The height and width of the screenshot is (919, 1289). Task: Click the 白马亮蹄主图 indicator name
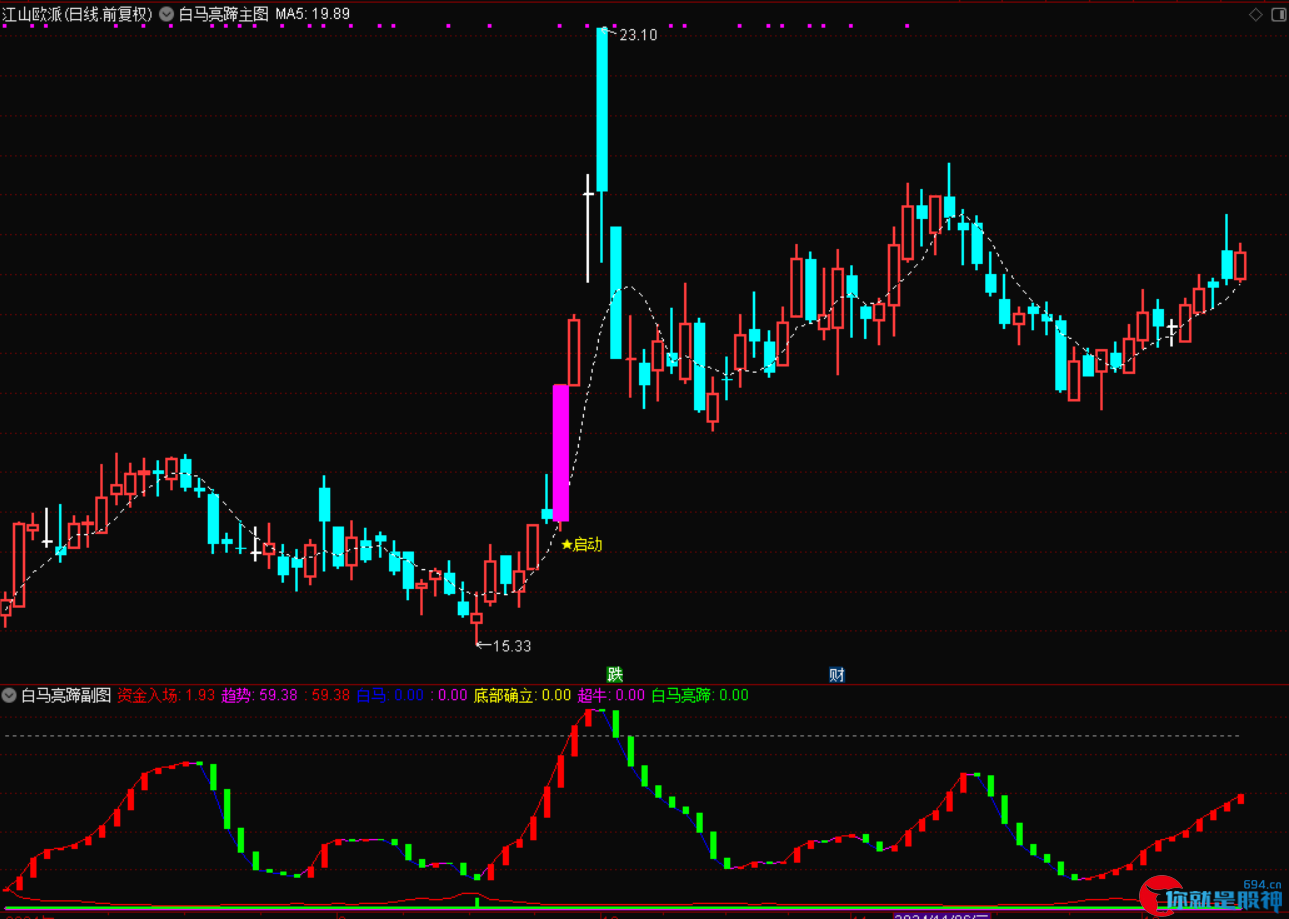pyautogui.click(x=224, y=14)
